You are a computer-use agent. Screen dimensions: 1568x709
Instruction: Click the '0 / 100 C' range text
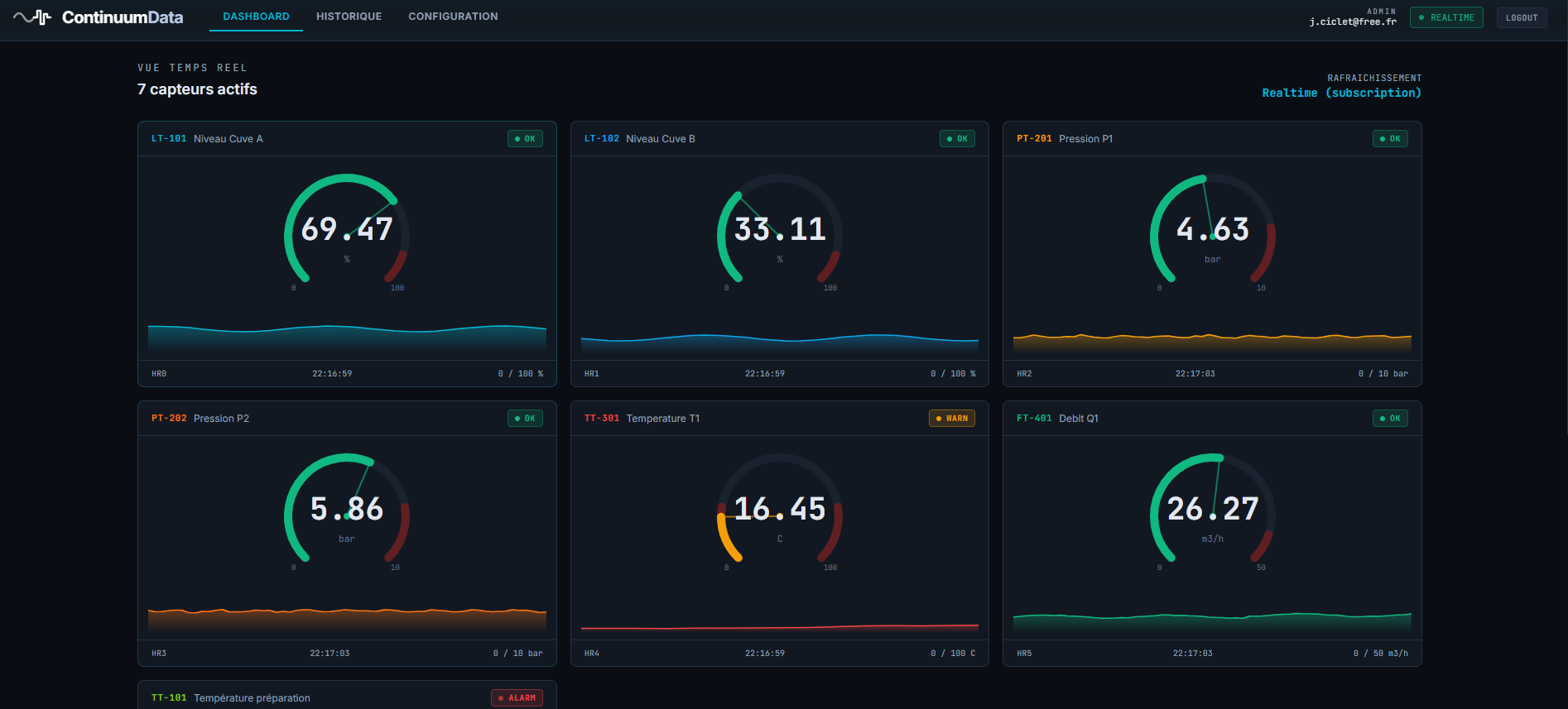[953, 654]
